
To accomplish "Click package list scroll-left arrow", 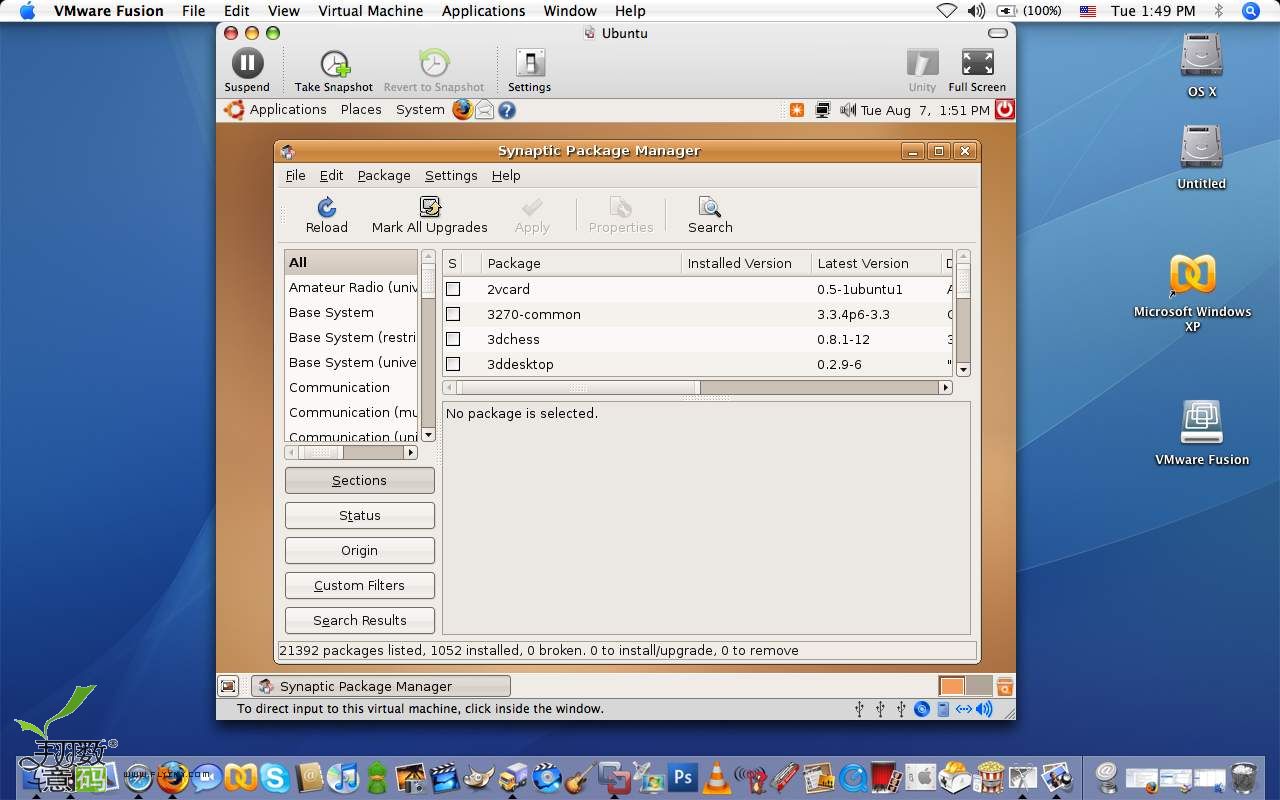I will (449, 387).
